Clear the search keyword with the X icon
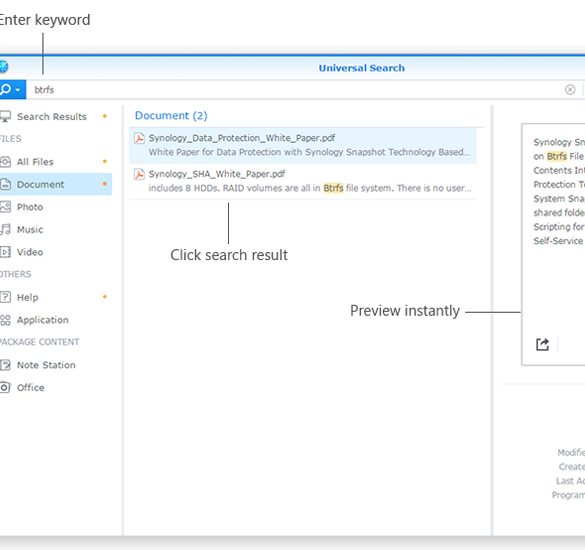585x550 pixels. click(x=570, y=90)
